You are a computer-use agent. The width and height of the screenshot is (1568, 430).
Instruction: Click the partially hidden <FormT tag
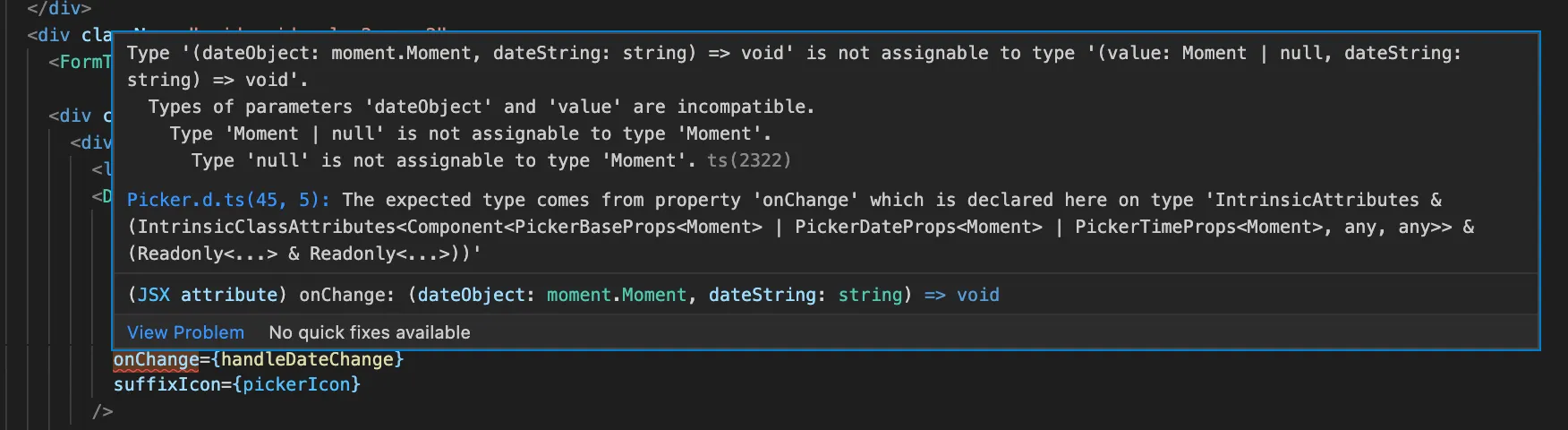click(x=81, y=62)
